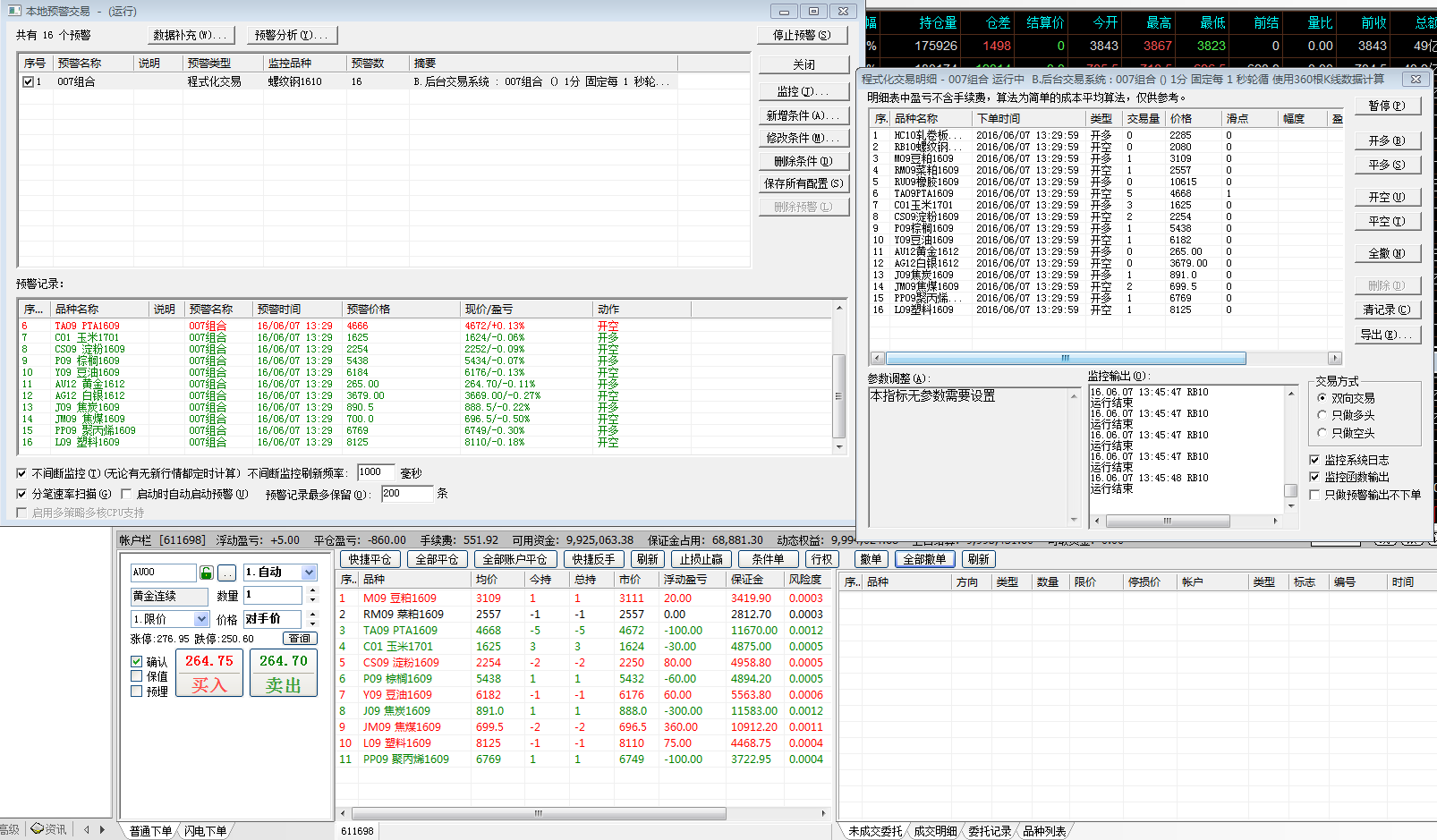Screen dimensions: 1437x840
Task: Switch to 普通下单 tab
Action: [x=150, y=831]
